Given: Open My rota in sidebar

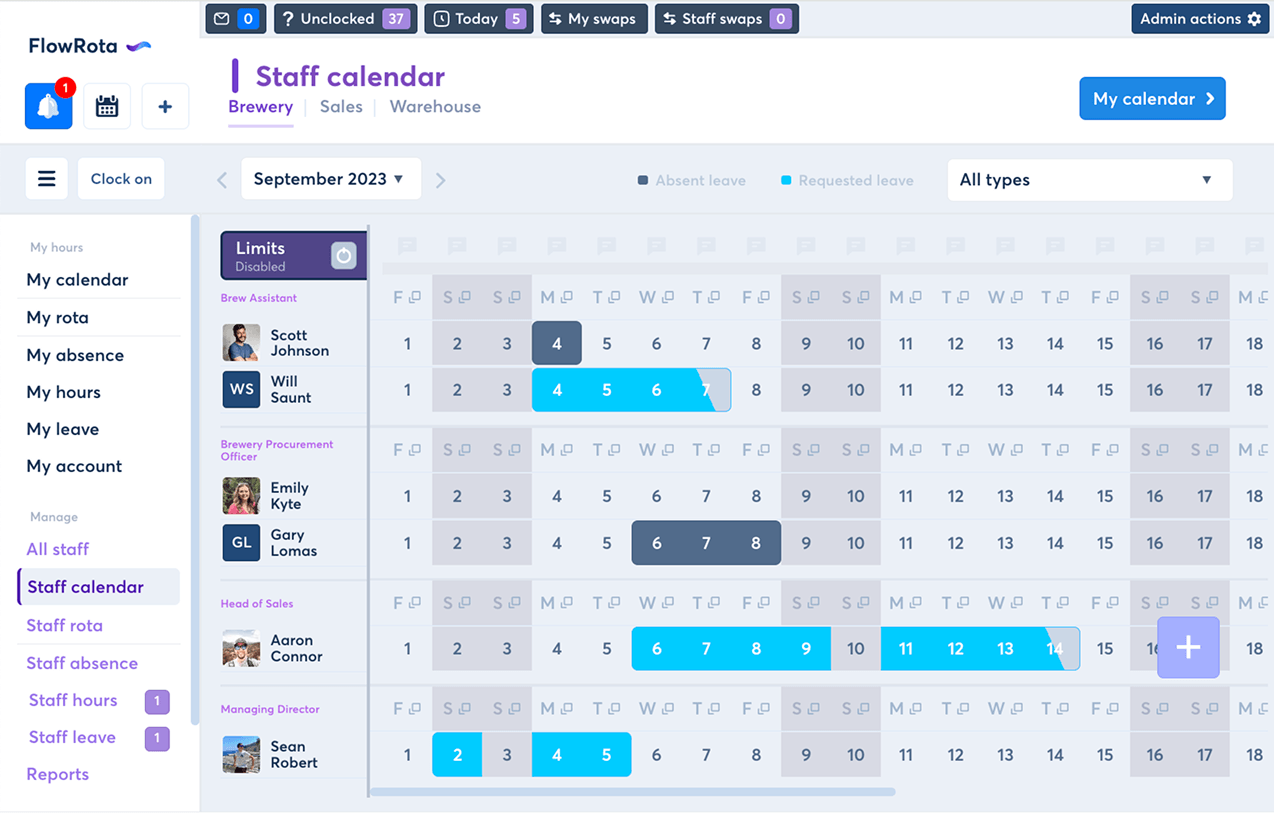Looking at the screenshot, I should (57, 318).
